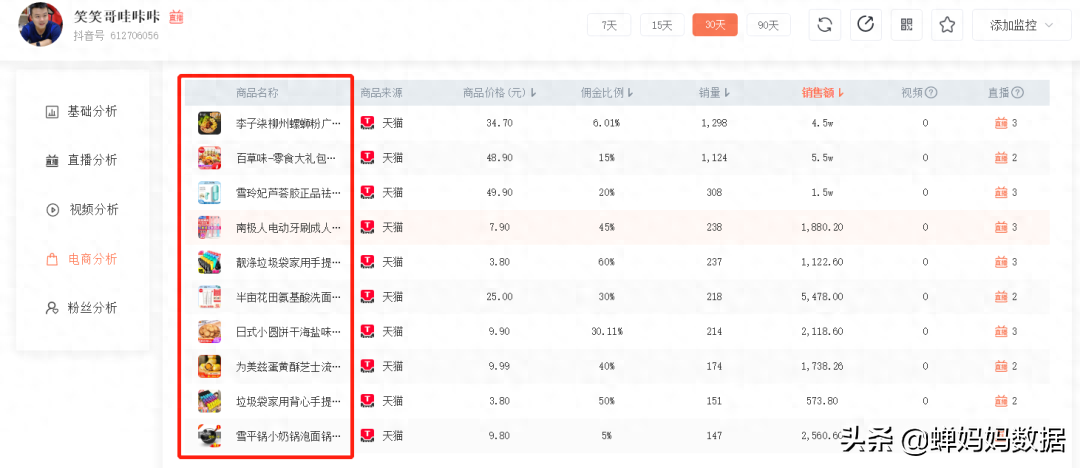Select the 15天 time range
This screenshot has width=1080, height=468.
pyautogui.click(x=662, y=25)
